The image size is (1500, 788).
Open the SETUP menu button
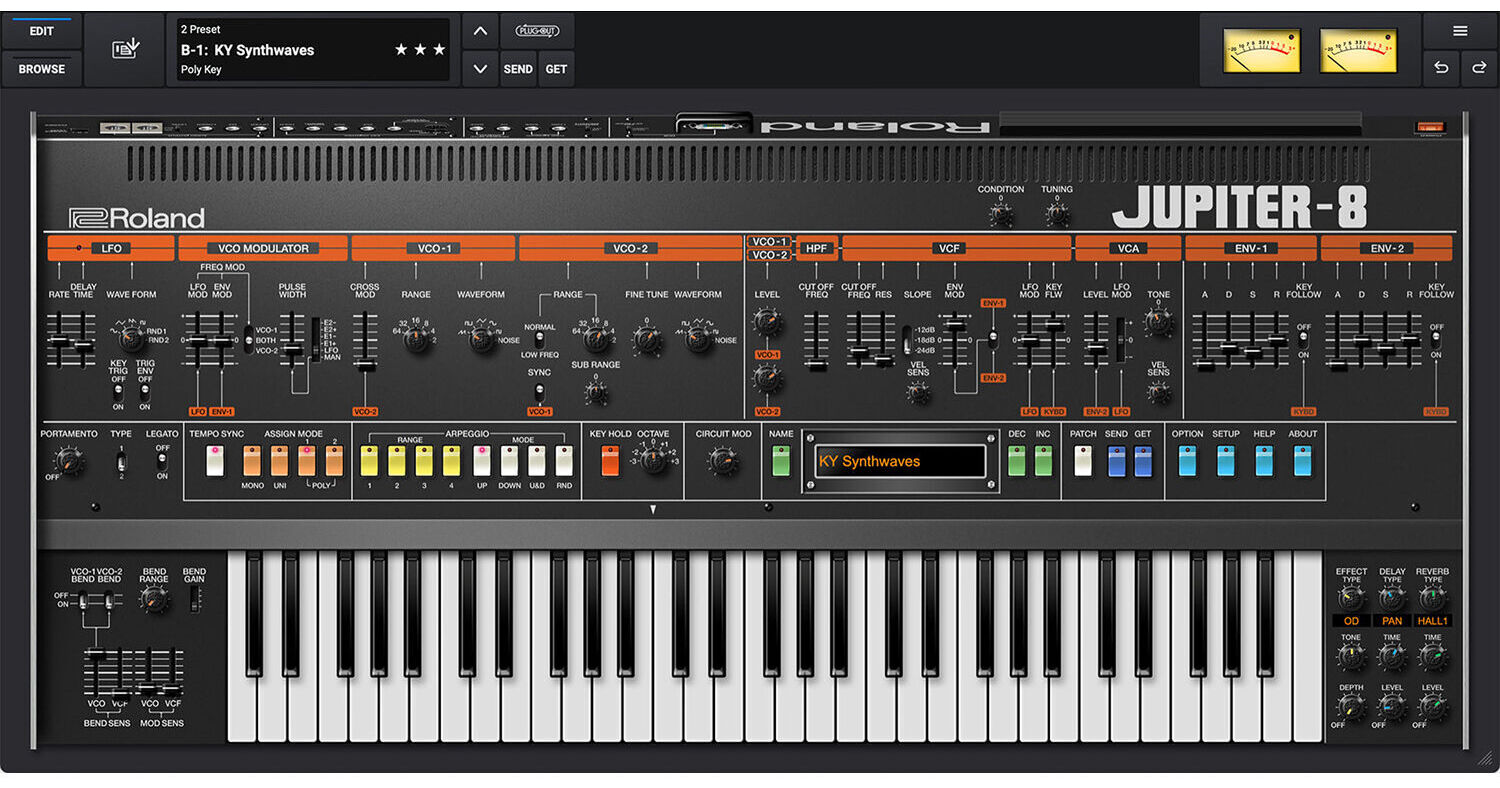[1225, 461]
